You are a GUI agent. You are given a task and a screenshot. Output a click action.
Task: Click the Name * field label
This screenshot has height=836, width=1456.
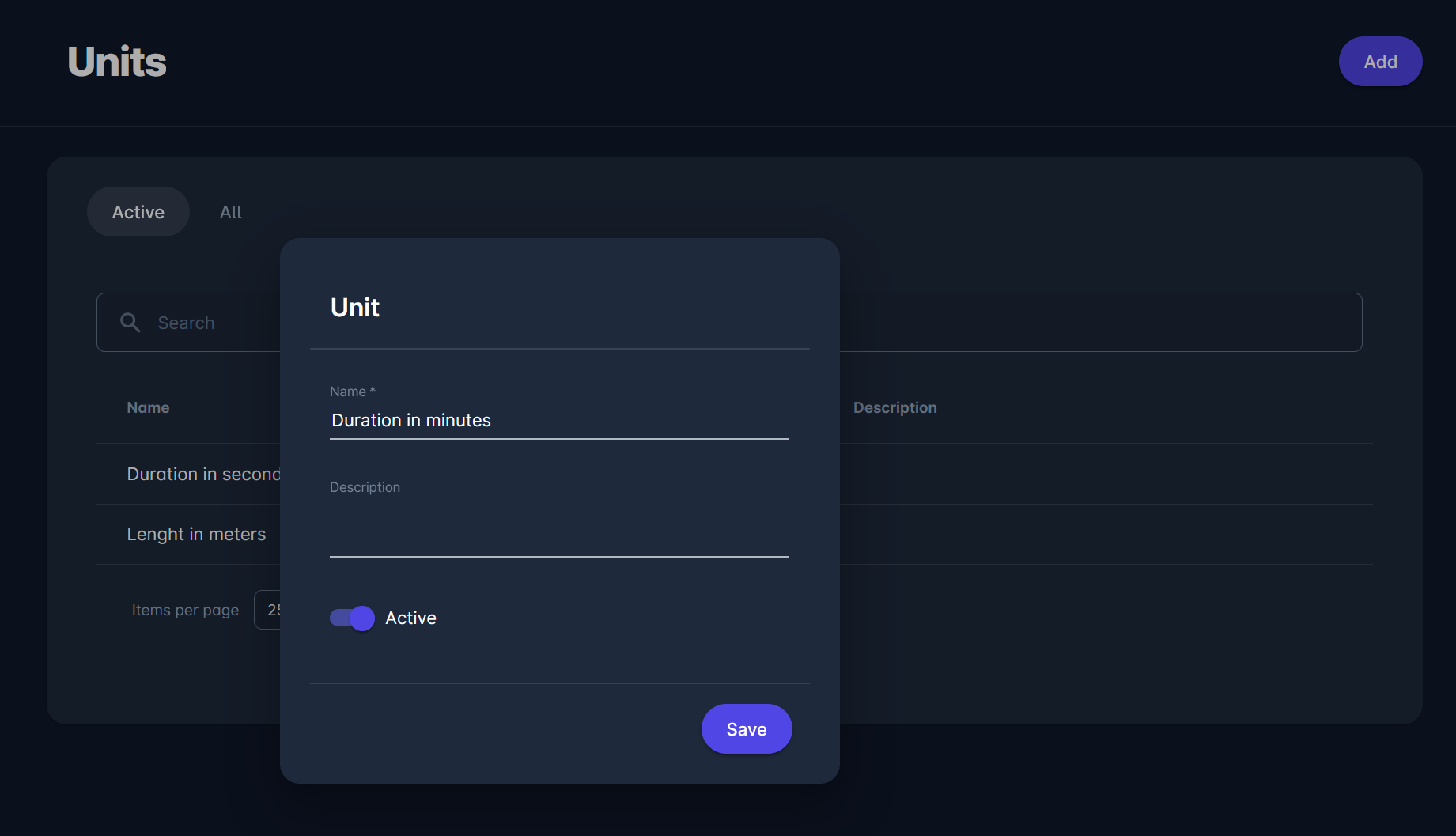tap(352, 392)
